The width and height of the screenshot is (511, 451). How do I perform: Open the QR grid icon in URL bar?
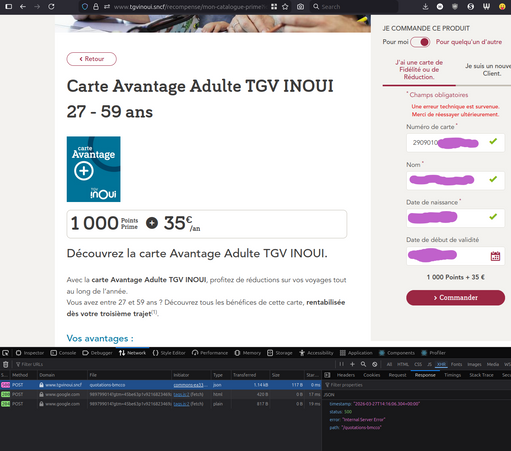[274, 6]
